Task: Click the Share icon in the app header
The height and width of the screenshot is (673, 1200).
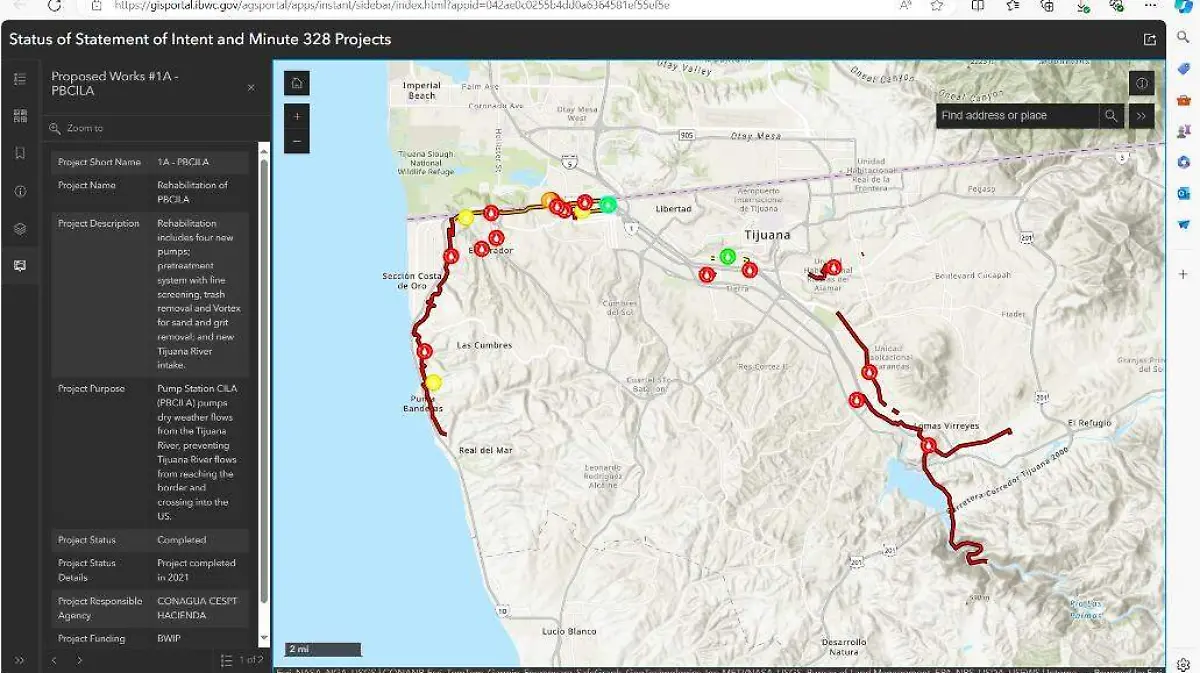Action: 1150,40
